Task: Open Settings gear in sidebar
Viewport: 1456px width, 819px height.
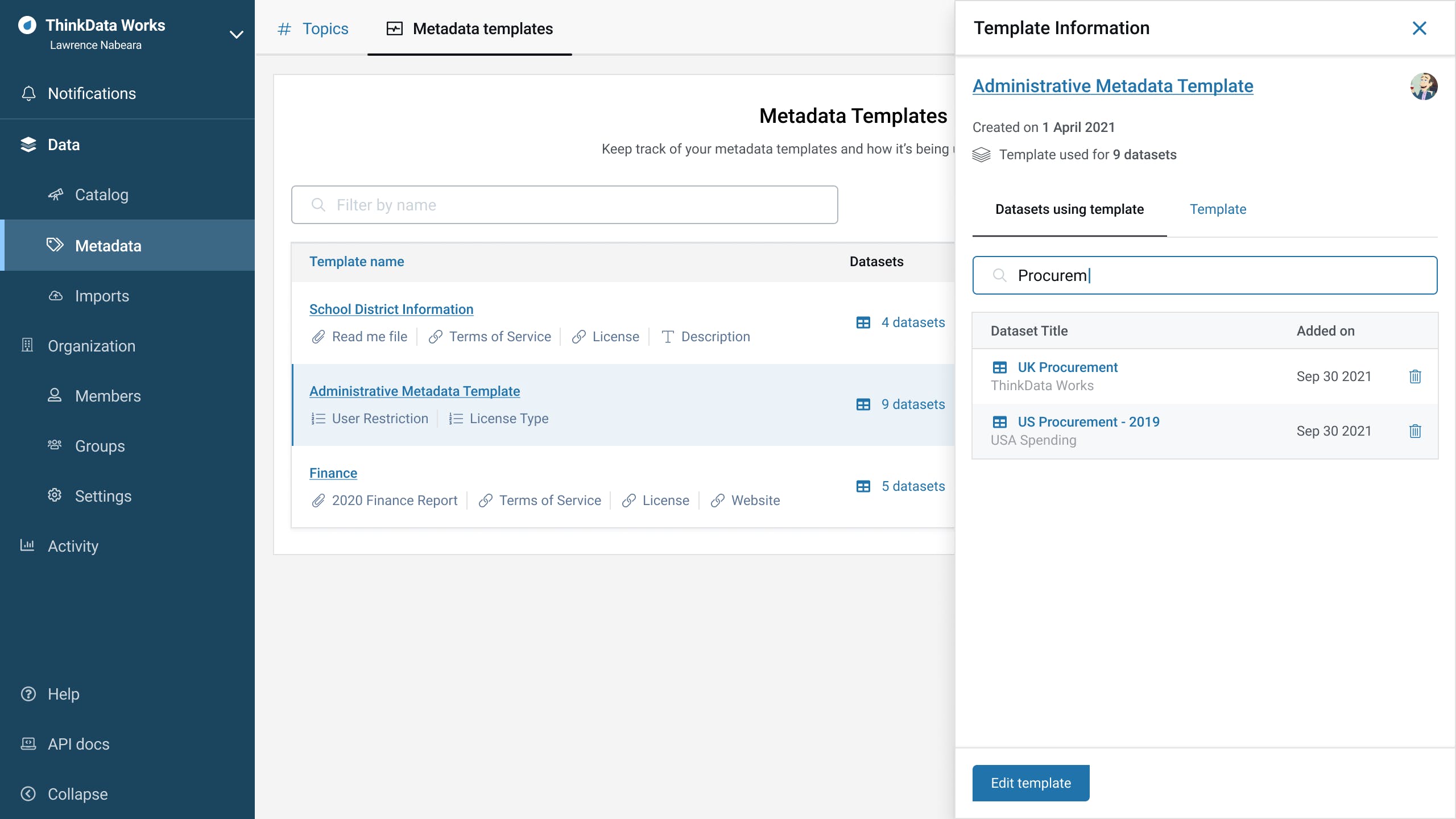Action: (102, 496)
